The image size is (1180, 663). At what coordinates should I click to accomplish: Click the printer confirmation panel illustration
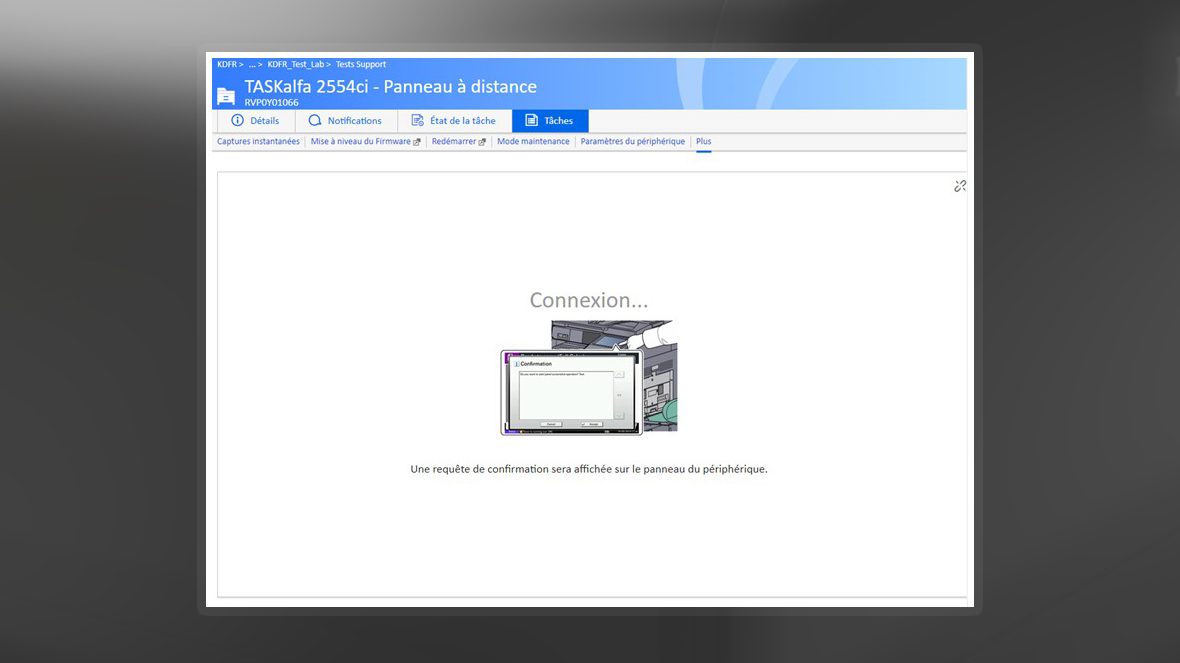tap(588, 378)
